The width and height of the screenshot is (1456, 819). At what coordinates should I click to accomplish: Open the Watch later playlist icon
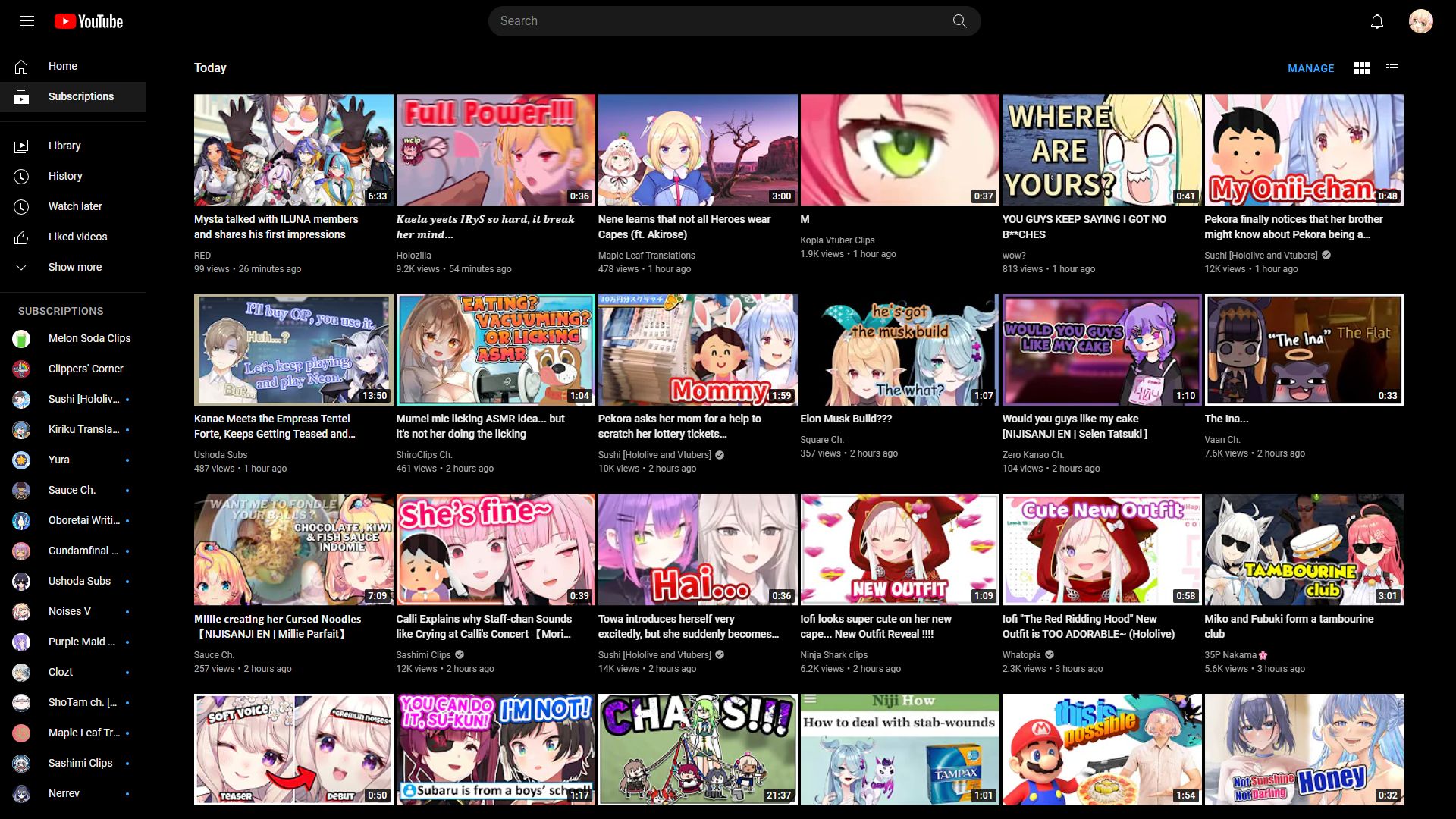pos(20,206)
